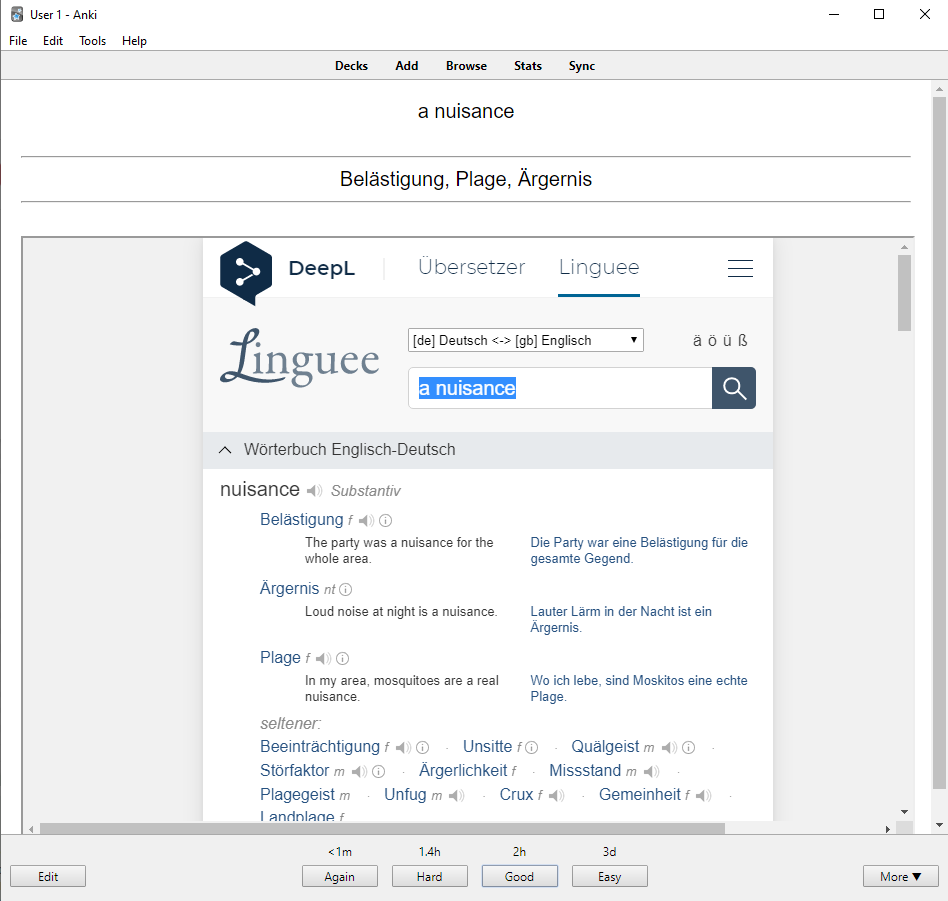Image resolution: width=948 pixels, height=901 pixels.
Task: Click the DeepL wordmark text
Action: tap(322, 268)
